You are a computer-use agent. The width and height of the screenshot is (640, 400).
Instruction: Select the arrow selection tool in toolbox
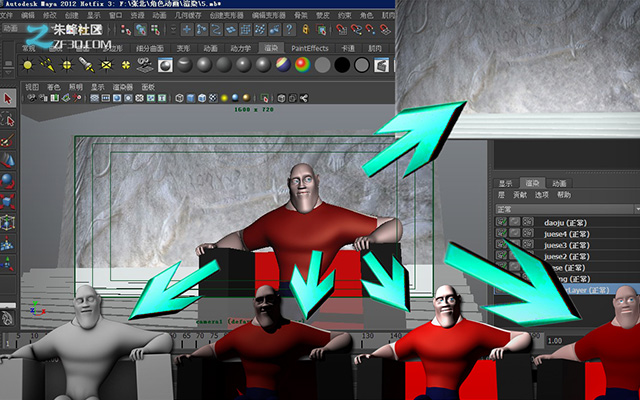[x=8, y=98]
